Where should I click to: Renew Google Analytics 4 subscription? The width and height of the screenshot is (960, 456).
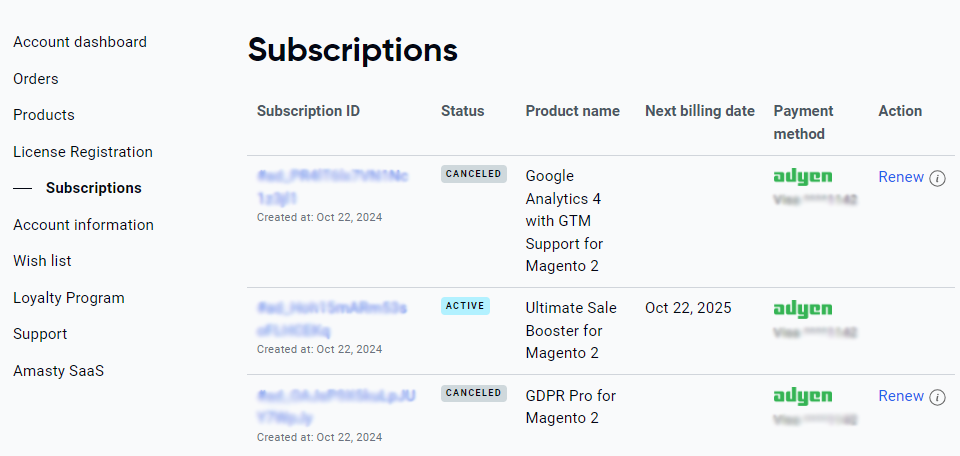901,177
